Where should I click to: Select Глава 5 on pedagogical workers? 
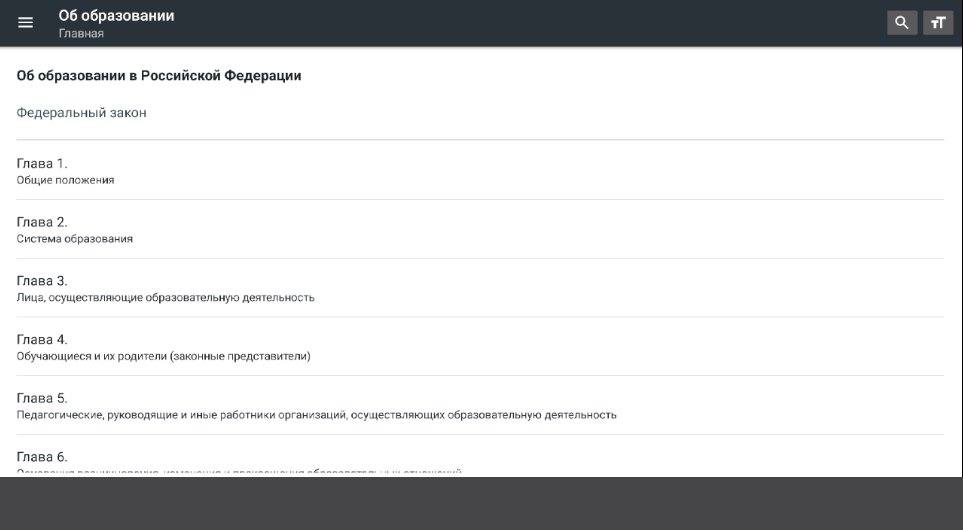coord(480,406)
